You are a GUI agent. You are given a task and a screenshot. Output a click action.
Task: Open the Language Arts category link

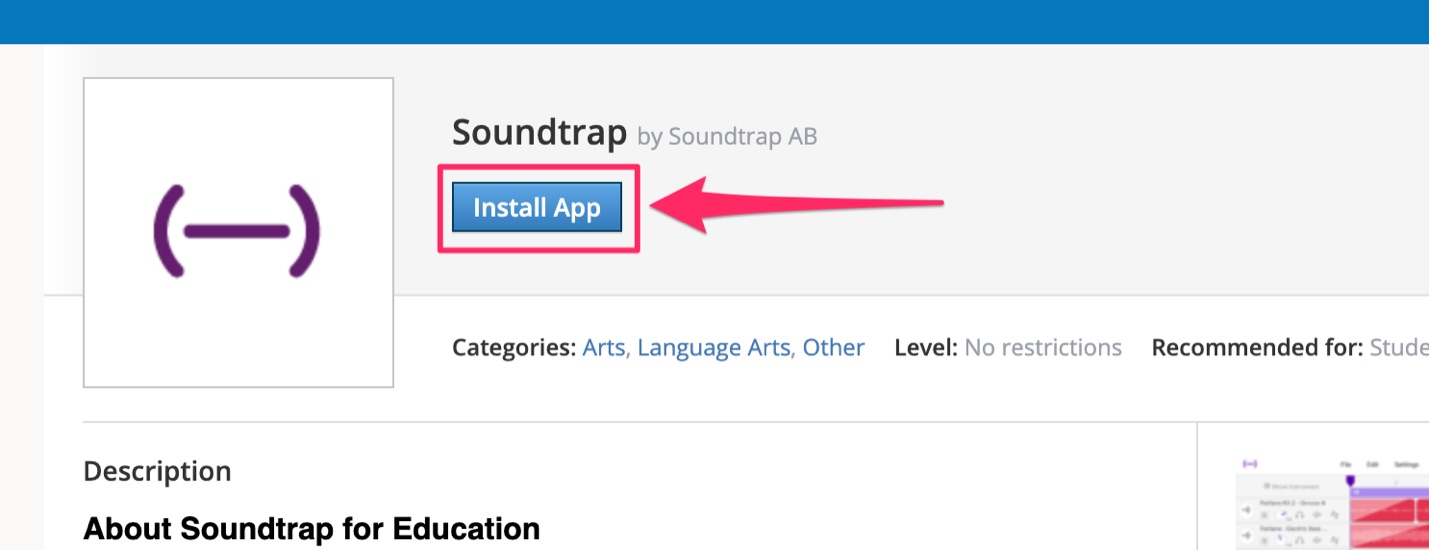(714, 347)
